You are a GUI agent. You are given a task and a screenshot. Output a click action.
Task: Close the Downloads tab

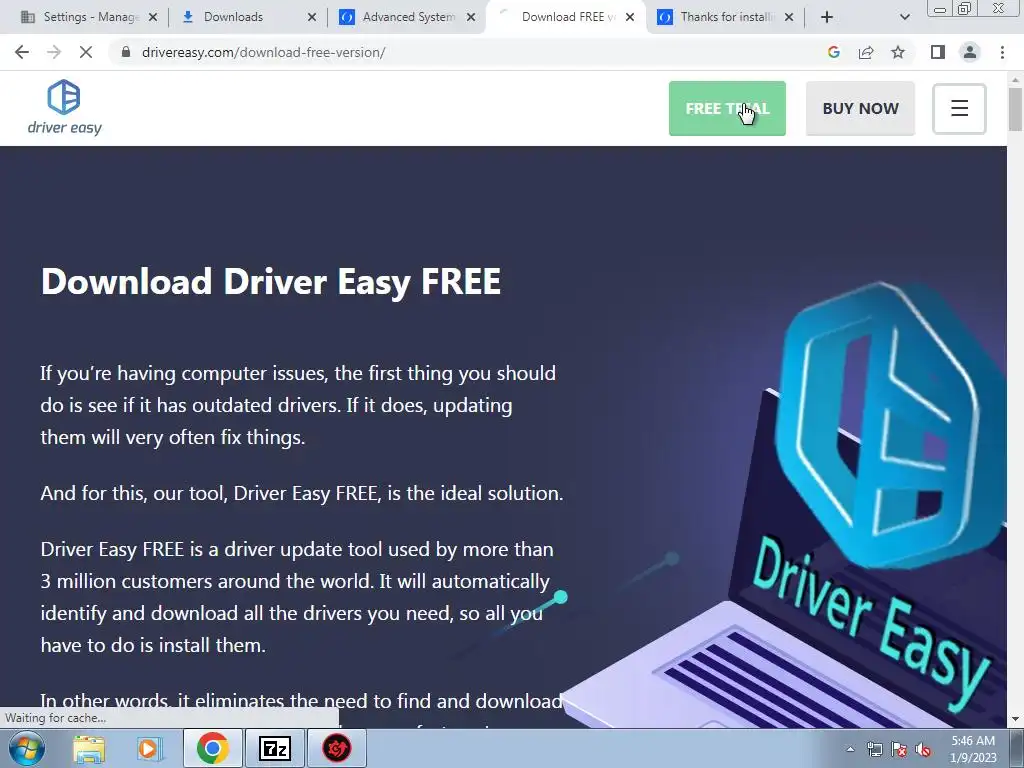tap(312, 18)
